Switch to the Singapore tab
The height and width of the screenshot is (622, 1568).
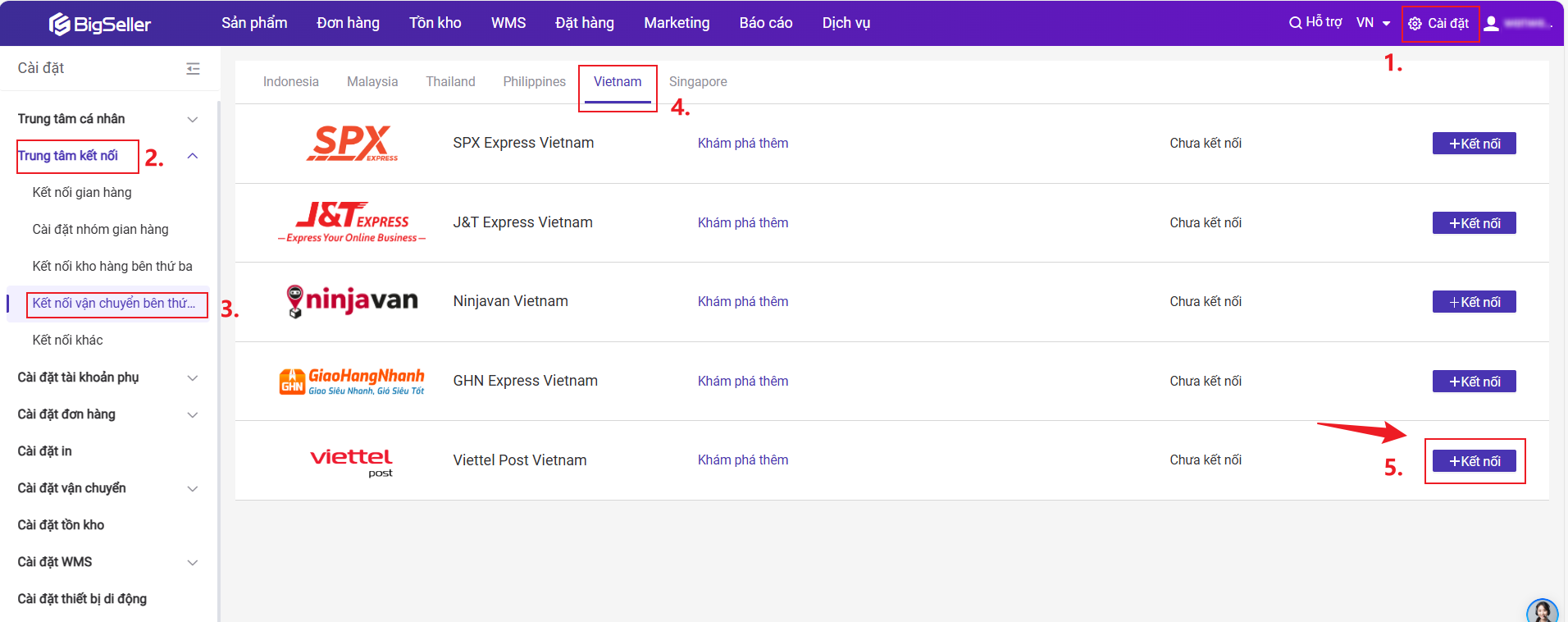click(x=698, y=82)
